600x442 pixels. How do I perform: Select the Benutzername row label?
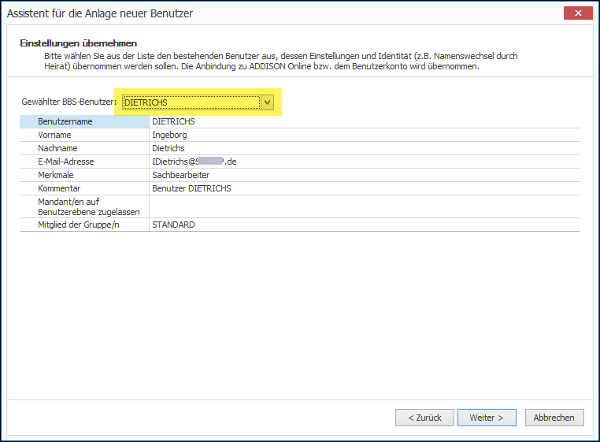click(x=85, y=122)
